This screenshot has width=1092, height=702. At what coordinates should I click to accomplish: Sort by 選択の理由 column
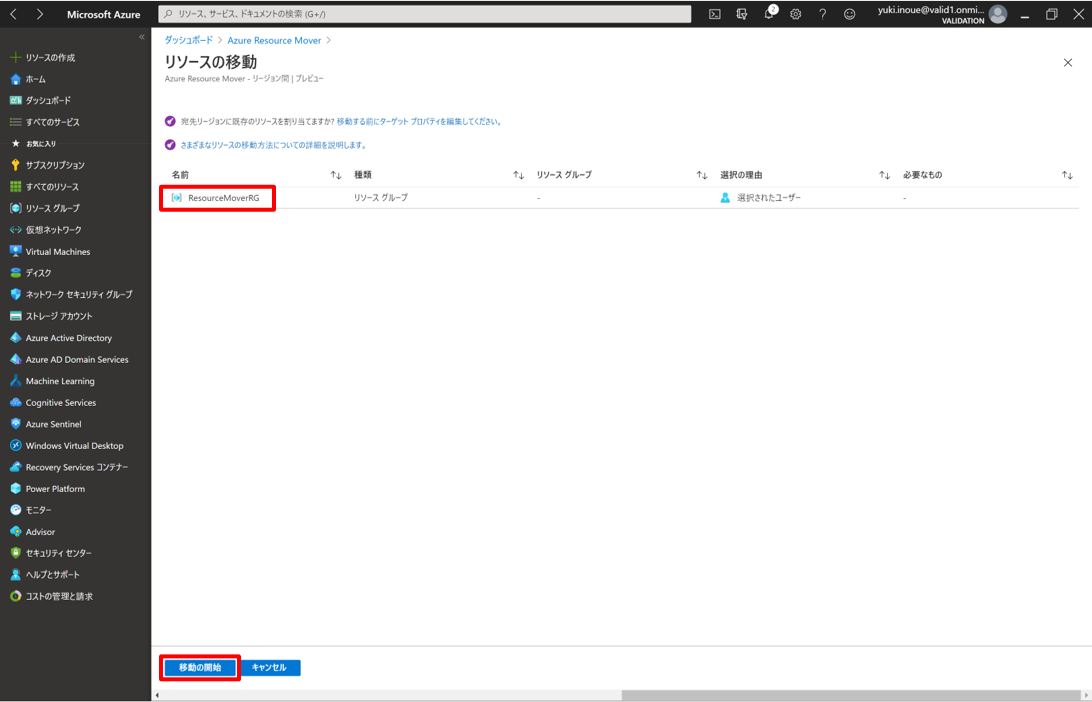[x=884, y=175]
